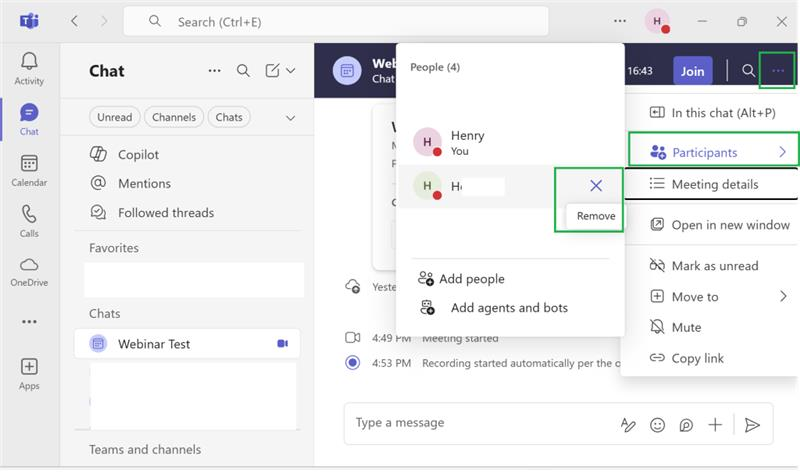Open the Calendar app
The image size is (800, 473).
point(29,170)
